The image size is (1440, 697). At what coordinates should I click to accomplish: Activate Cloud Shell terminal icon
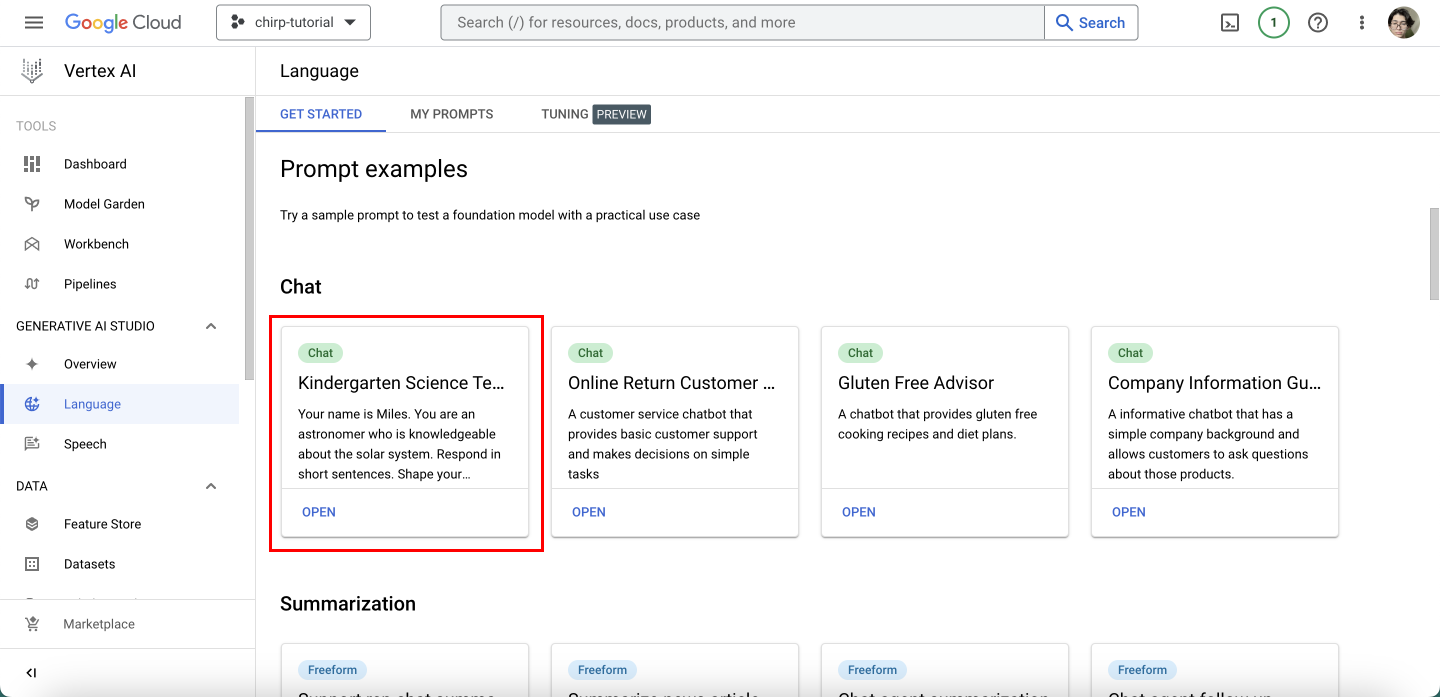pos(1230,23)
